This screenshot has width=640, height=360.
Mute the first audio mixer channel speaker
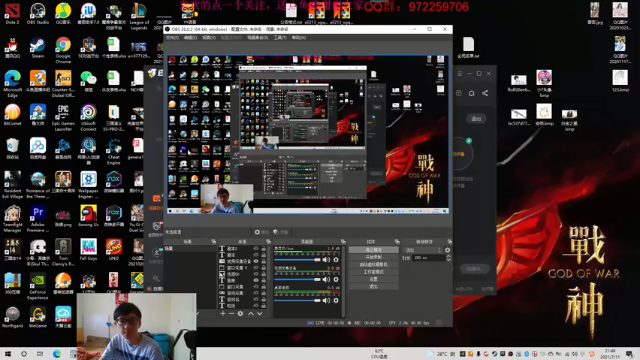click(326, 260)
